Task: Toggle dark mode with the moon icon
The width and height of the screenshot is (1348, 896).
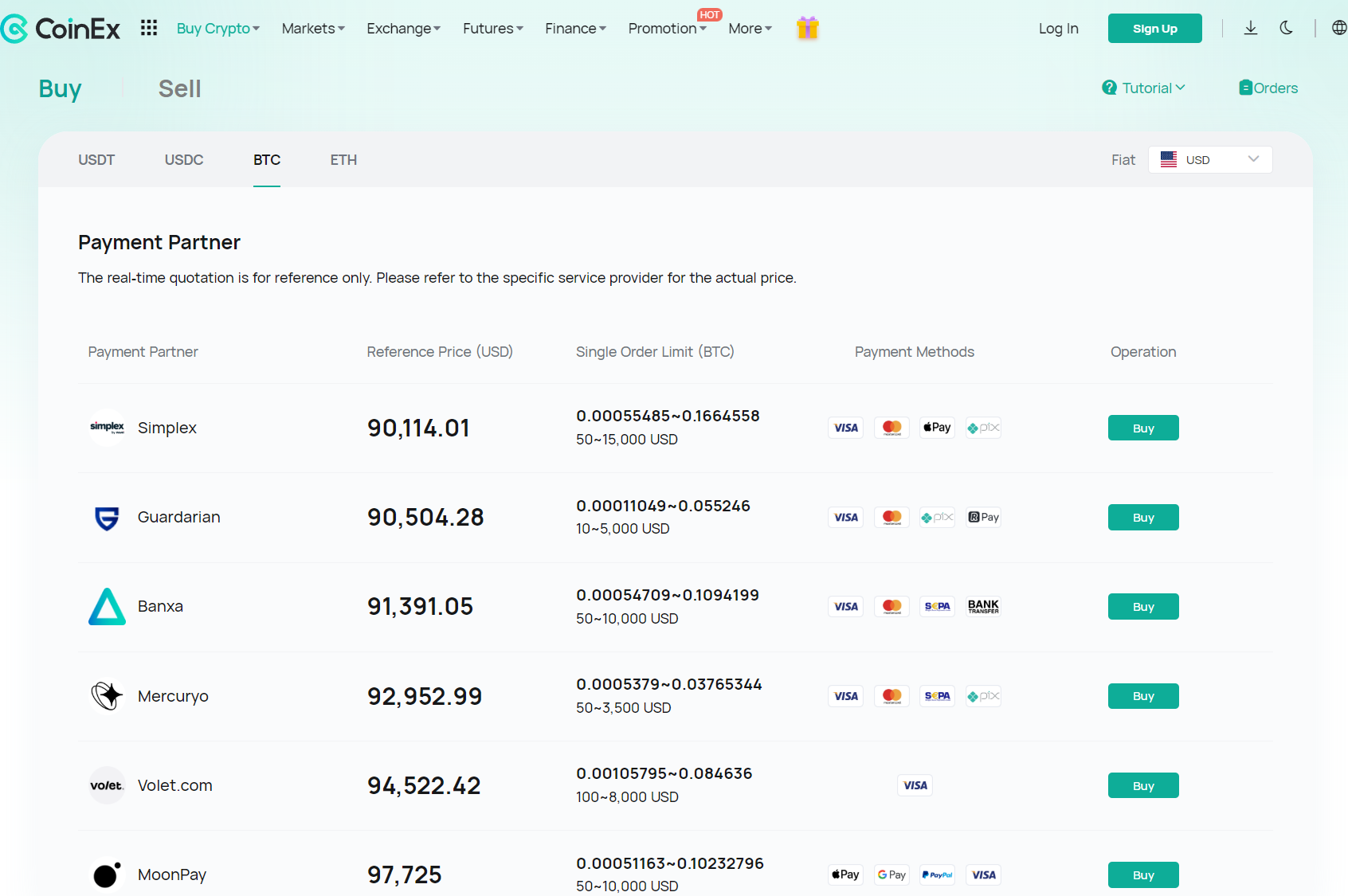Action: 1286,28
